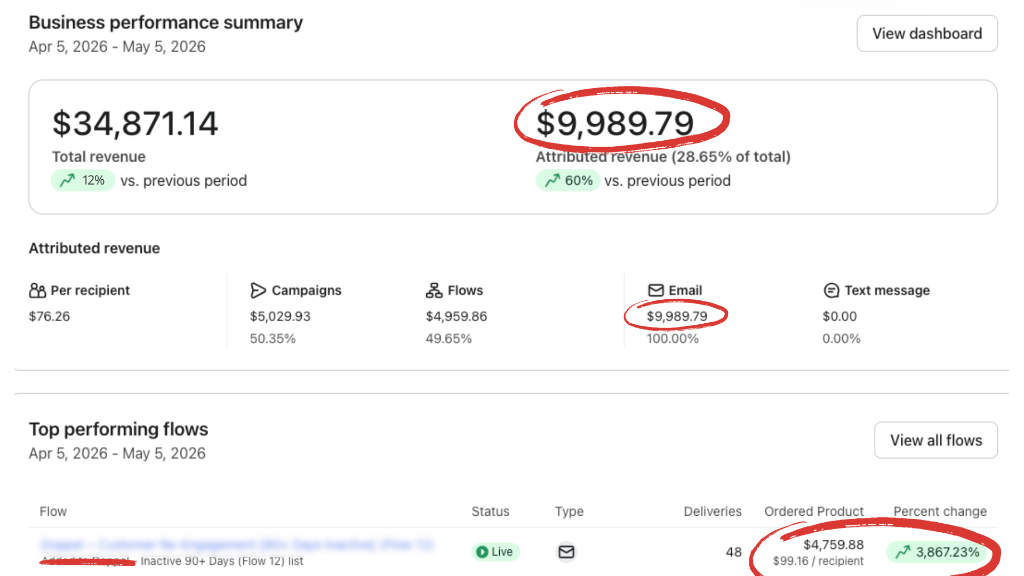This screenshot has height=576, width=1024.
Task: Click the Deliveries column header
Action: tap(712, 511)
